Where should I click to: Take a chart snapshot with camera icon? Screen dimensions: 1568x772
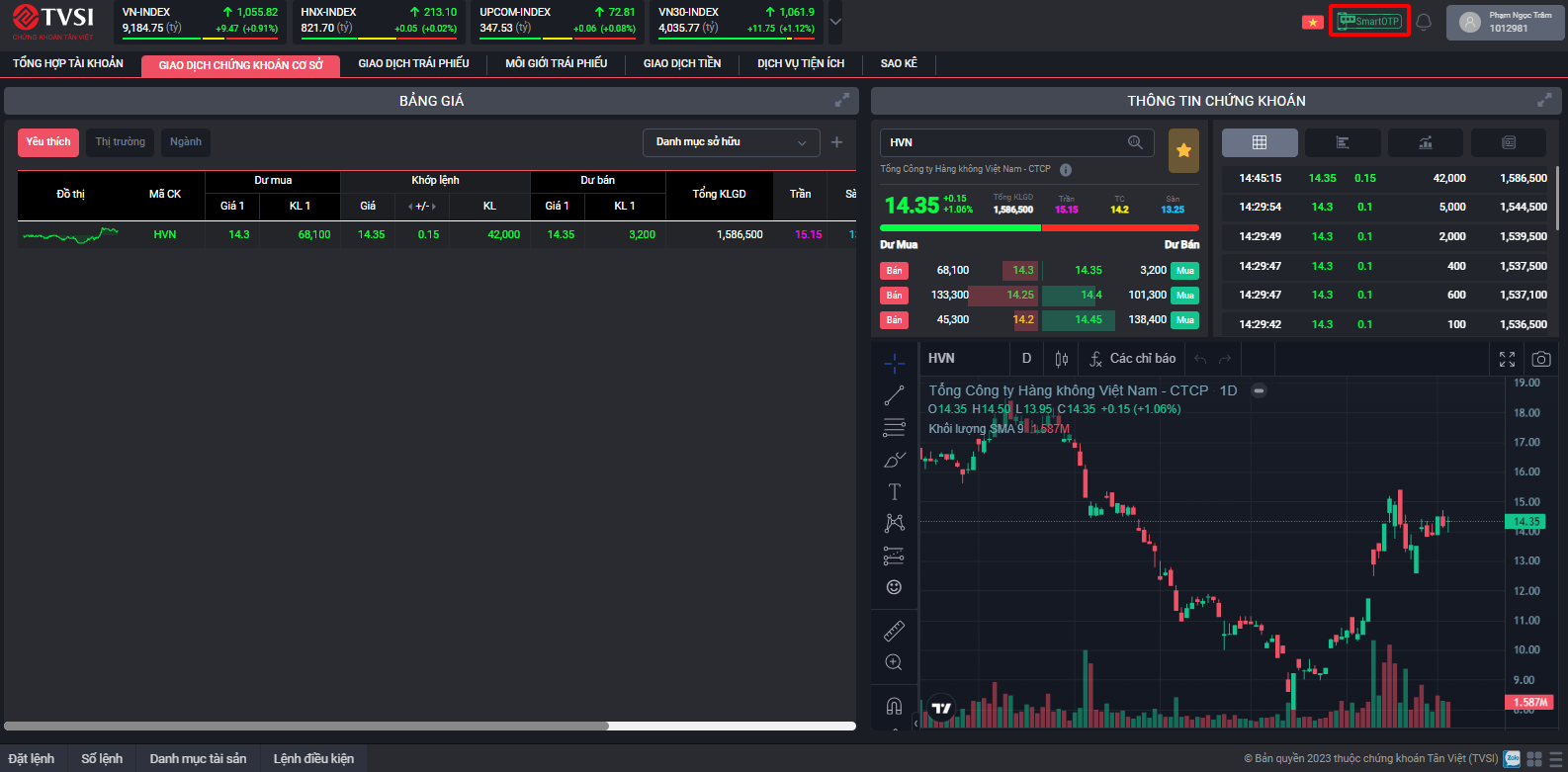pos(1540,359)
